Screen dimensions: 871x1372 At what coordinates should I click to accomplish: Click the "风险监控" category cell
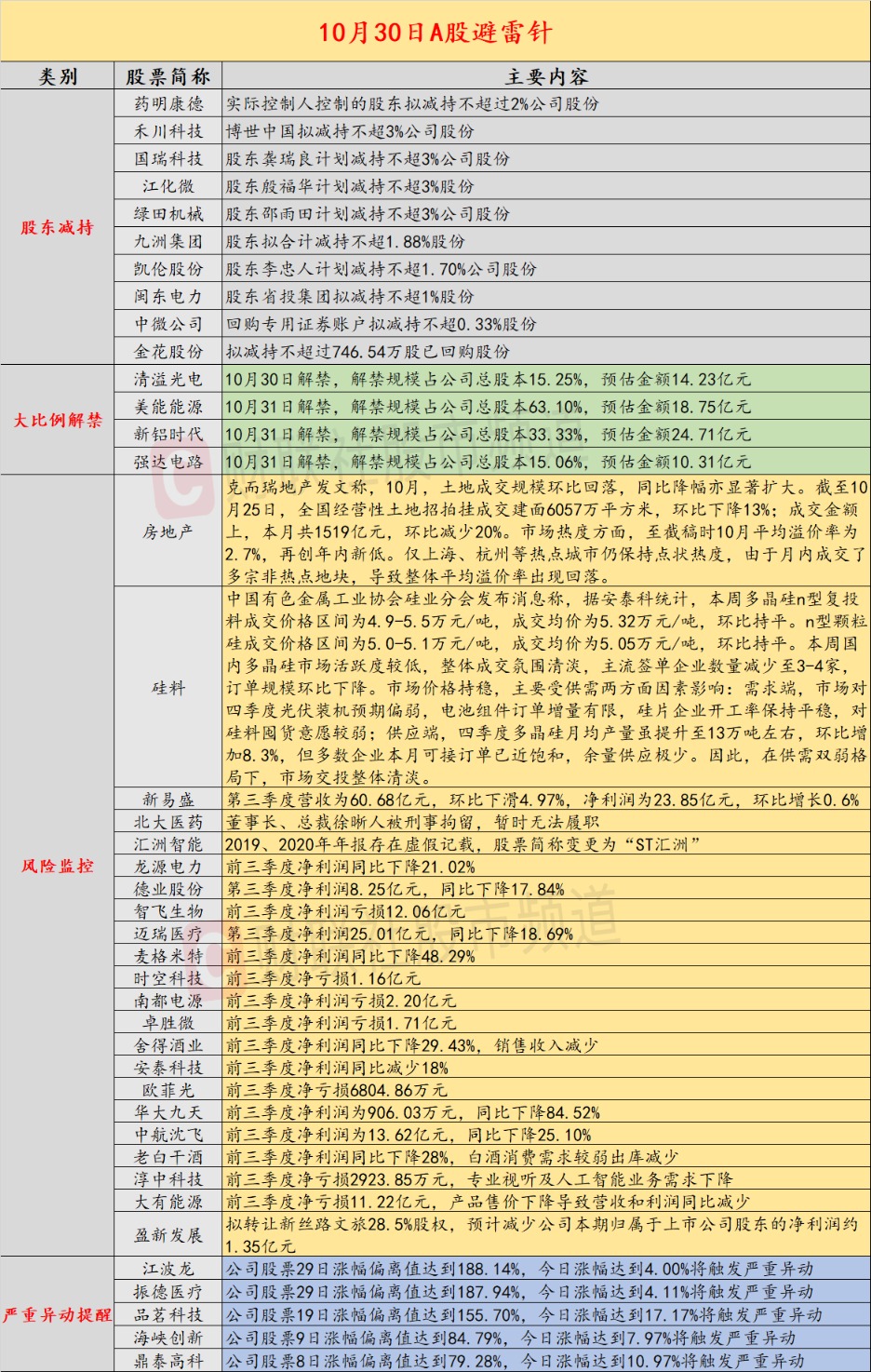coord(58,866)
